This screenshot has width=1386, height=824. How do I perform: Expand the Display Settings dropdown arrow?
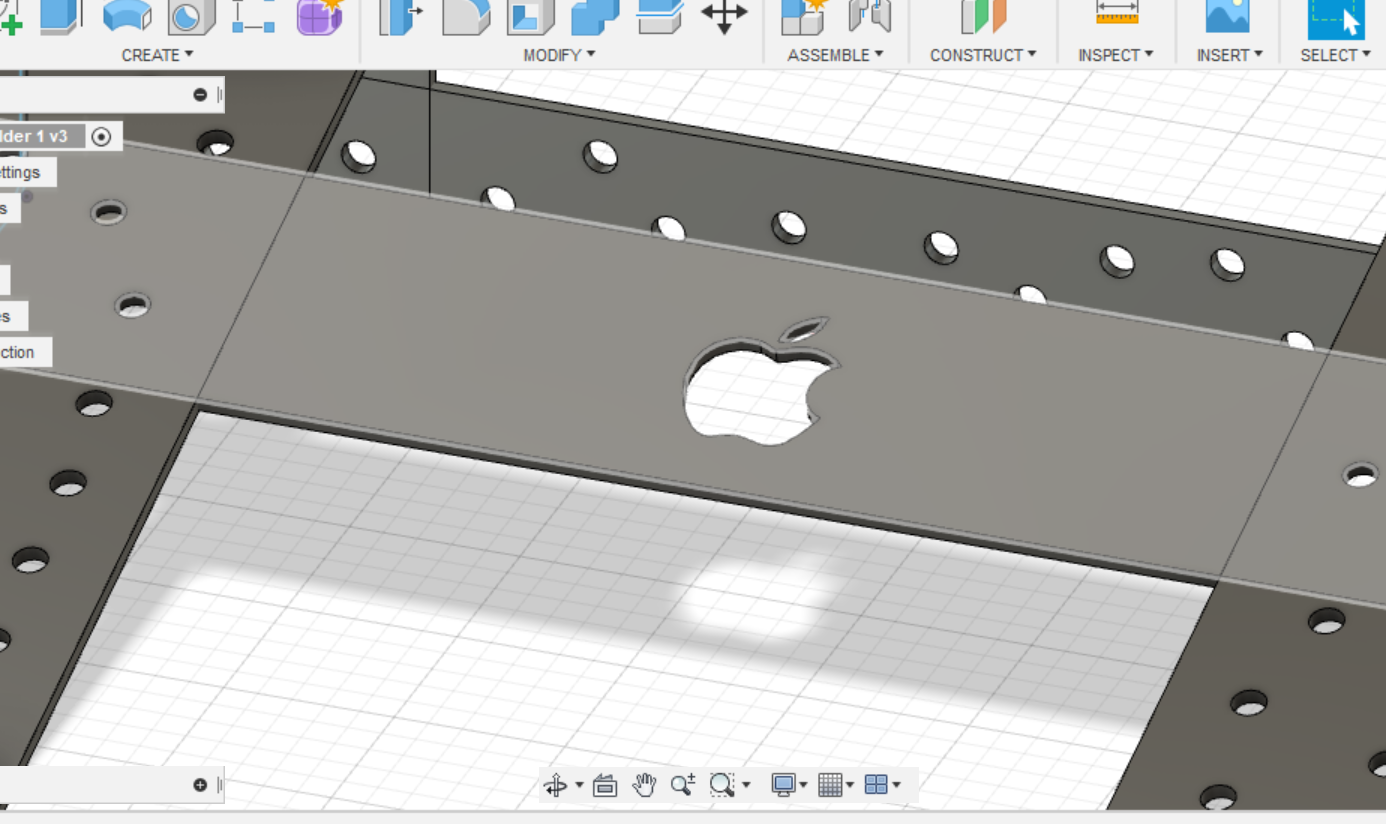point(803,786)
